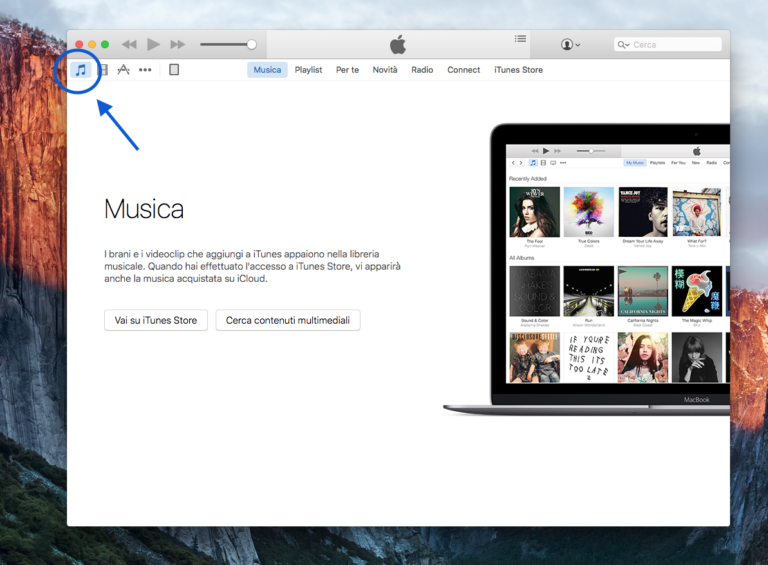
Task: Select the Musica tab
Action: [x=267, y=70]
